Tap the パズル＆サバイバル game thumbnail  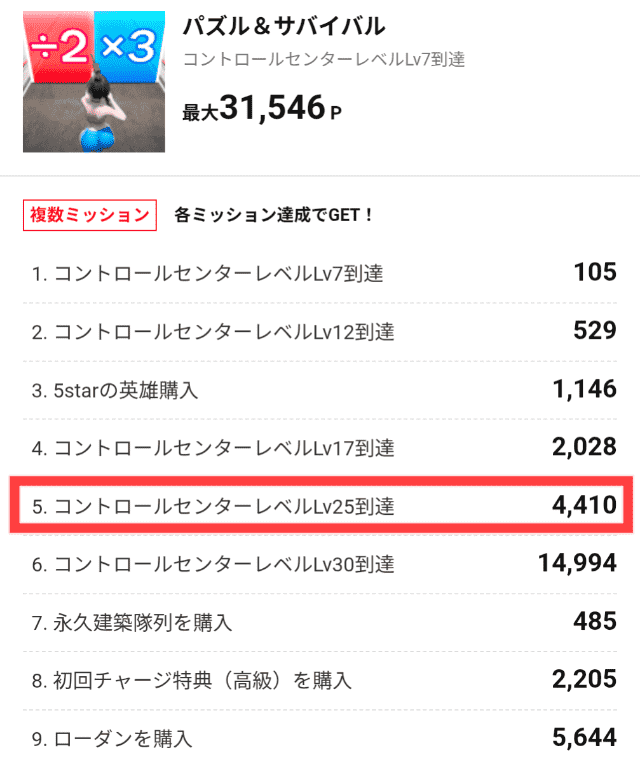pyautogui.click(x=94, y=82)
